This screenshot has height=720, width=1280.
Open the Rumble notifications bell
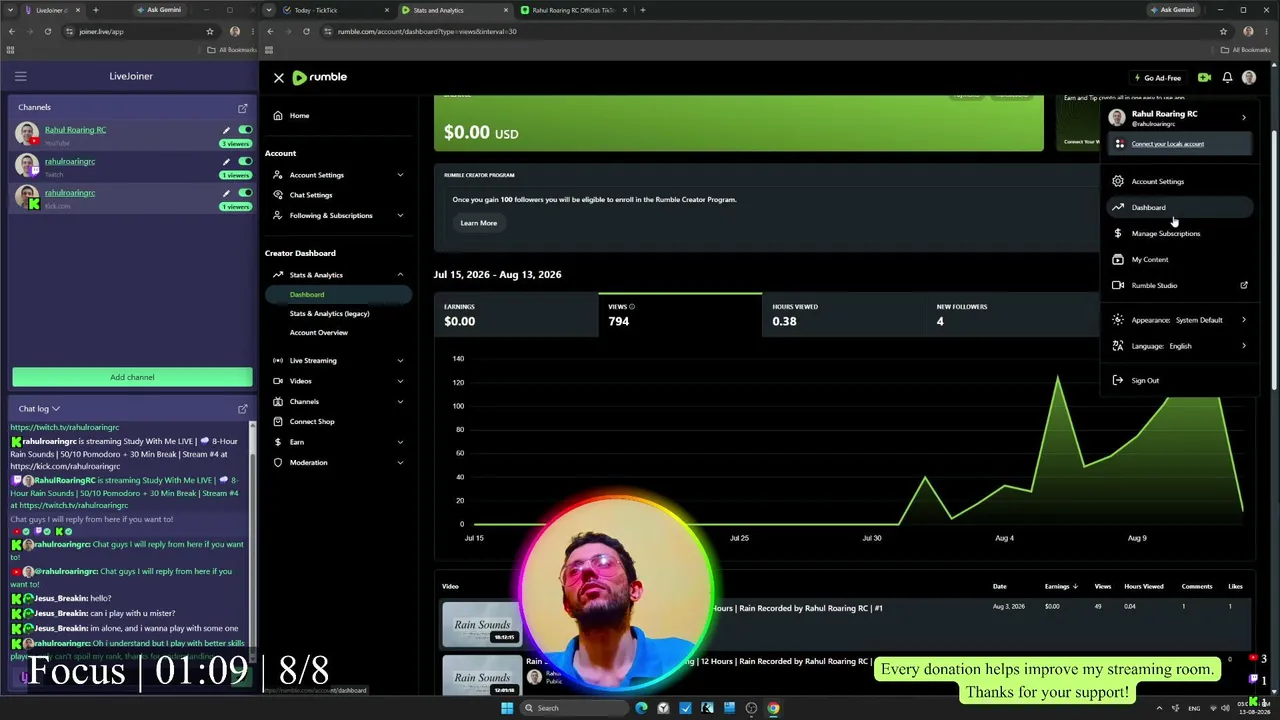click(x=1227, y=78)
